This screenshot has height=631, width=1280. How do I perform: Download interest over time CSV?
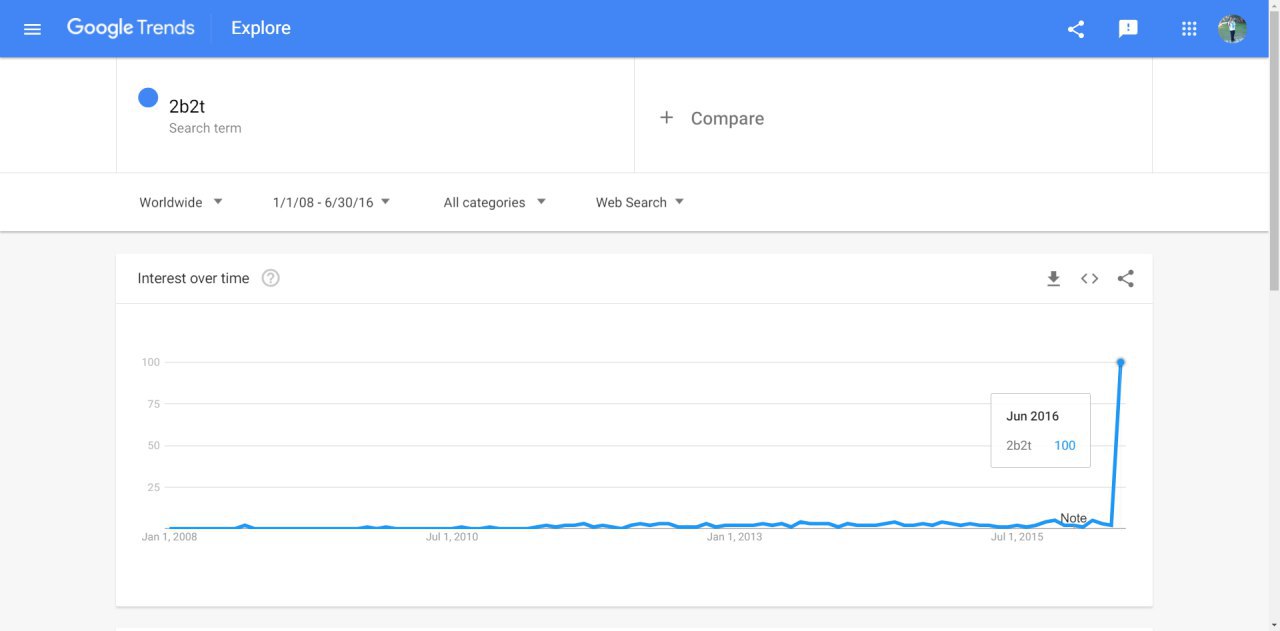(x=1053, y=279)
